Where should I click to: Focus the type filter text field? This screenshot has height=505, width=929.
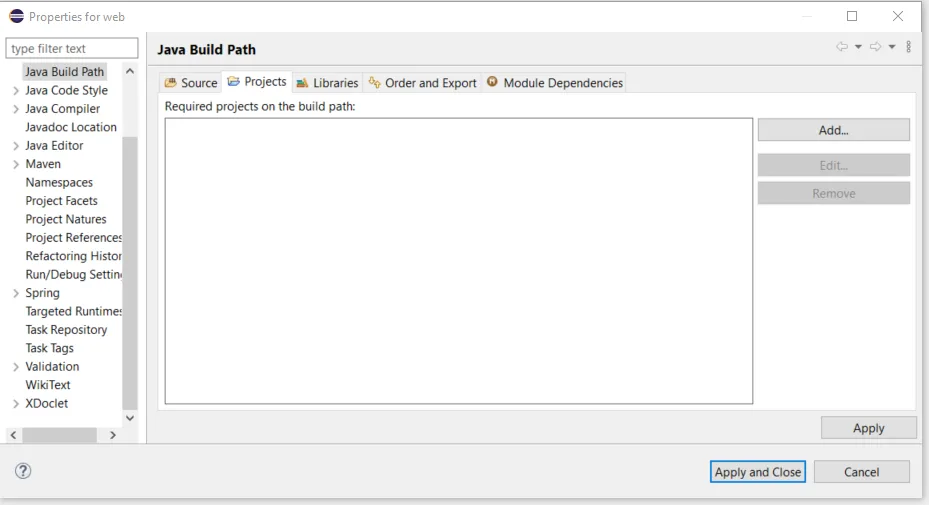click(x=72, y=48)
